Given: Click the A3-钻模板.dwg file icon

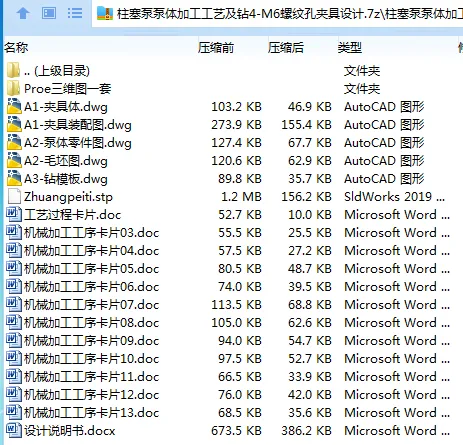Looking at the screenshot, I should point(14,178).
